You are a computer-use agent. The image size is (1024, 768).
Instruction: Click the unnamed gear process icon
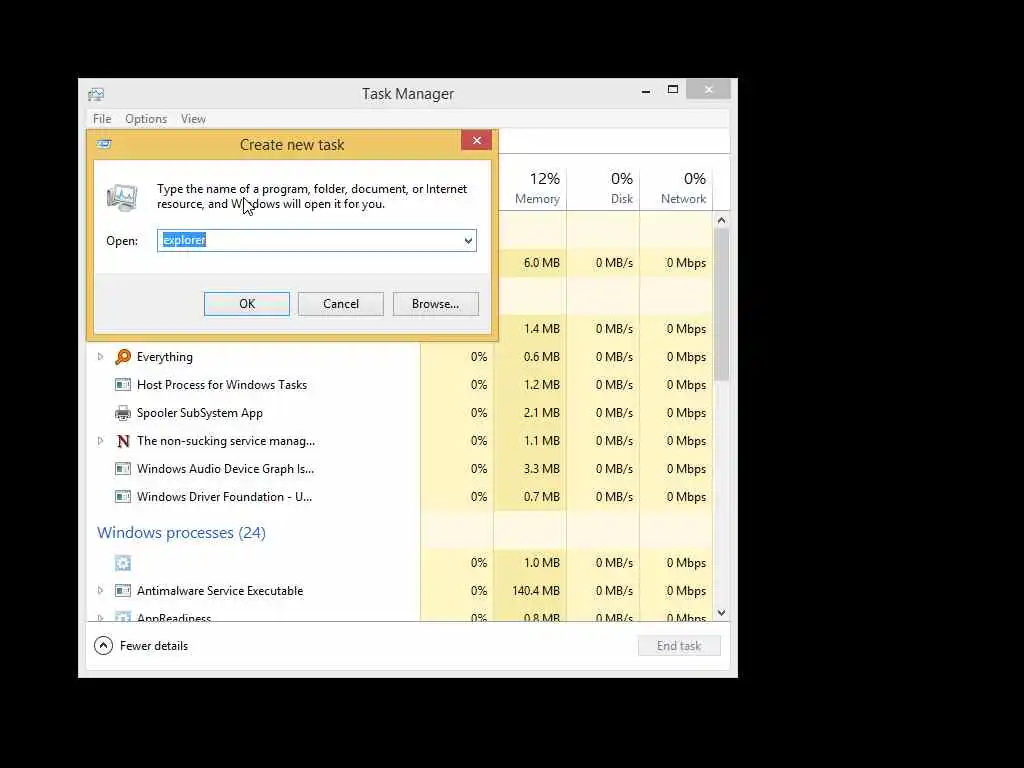point(123,563)
